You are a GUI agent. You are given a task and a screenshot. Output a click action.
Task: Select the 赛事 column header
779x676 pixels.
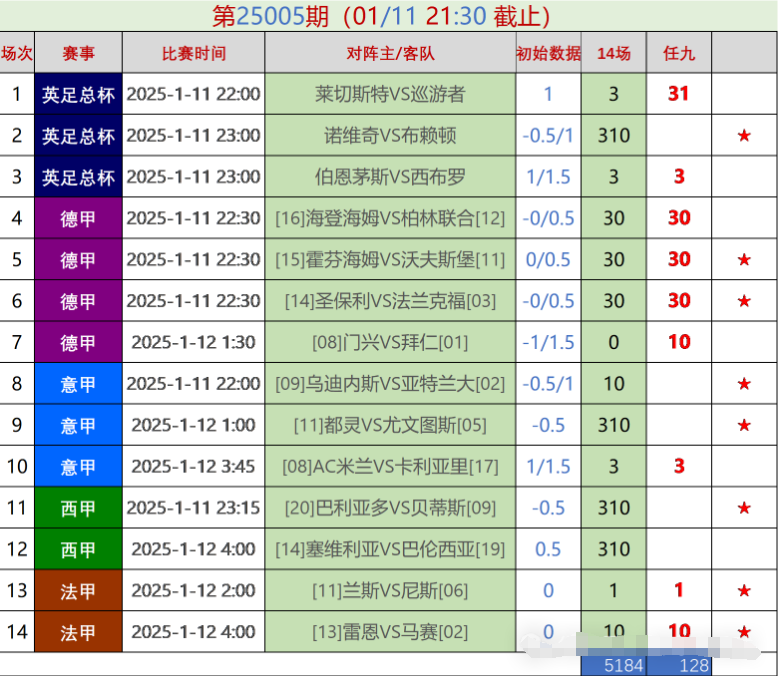tap(79, 53)
